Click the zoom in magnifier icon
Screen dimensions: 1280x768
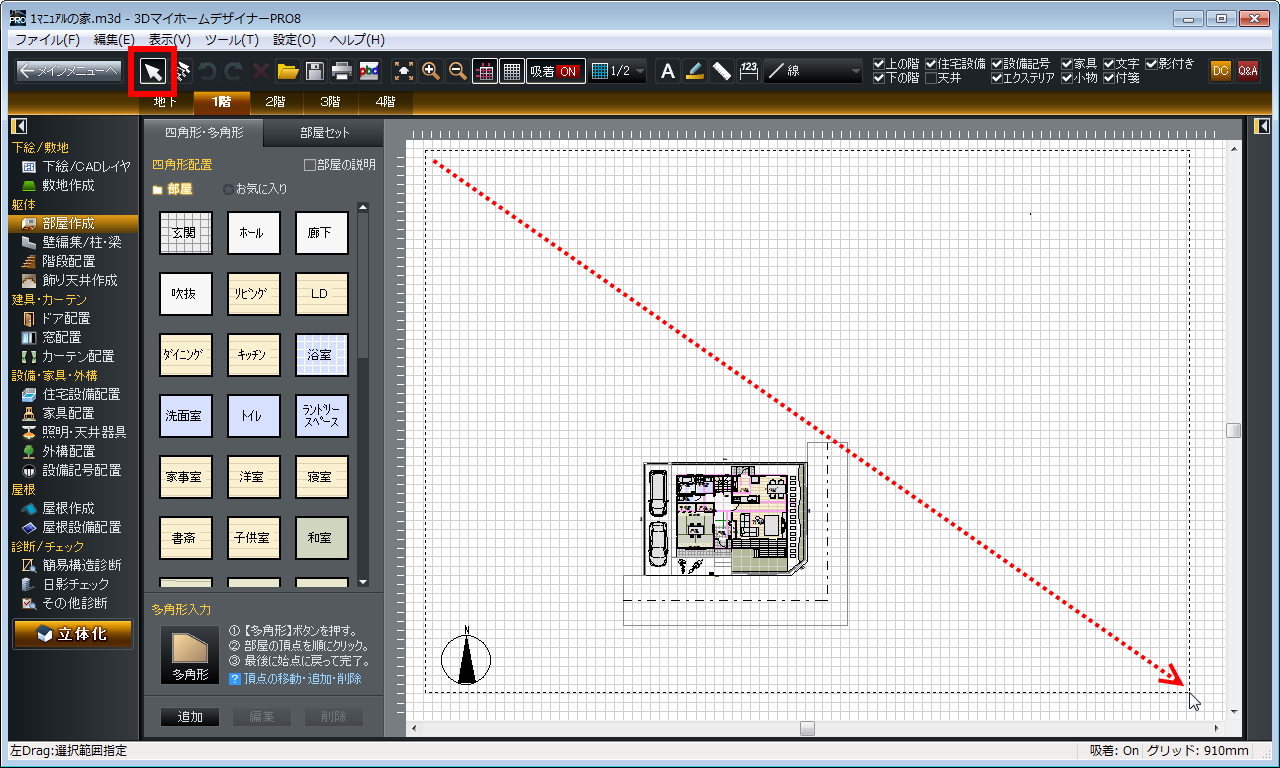[x=431, y=71]
